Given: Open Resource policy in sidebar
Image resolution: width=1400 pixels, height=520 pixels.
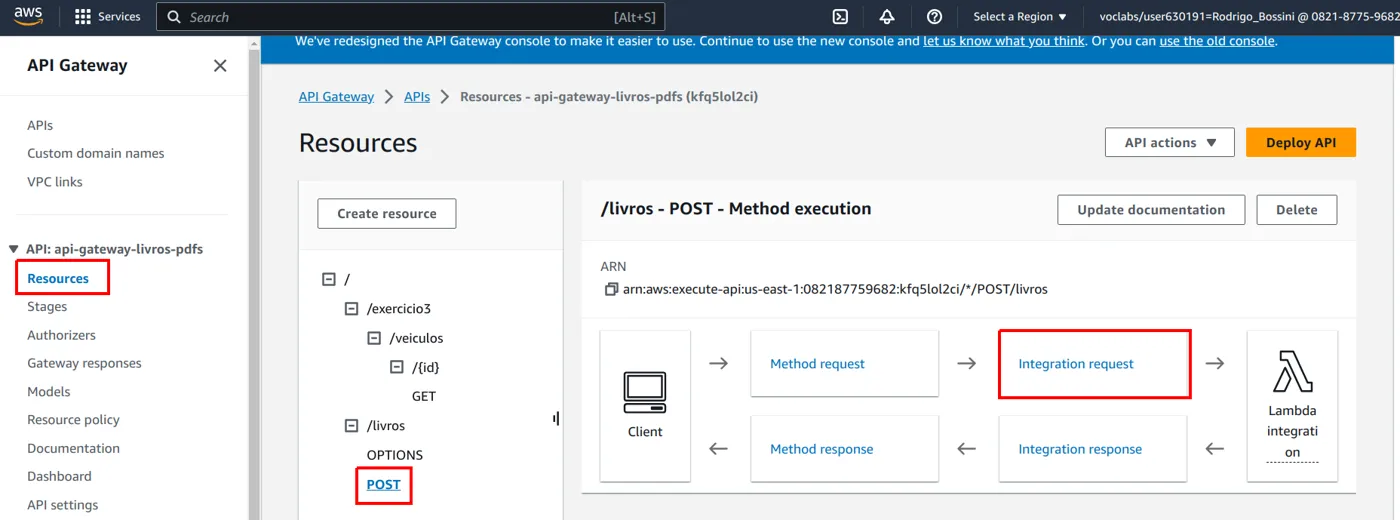Looking at the screenshot, I should click(73, 420).
